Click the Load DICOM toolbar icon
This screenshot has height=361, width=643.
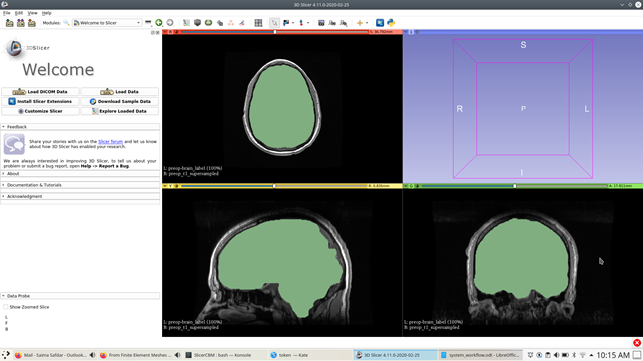[x=21, y=23]
